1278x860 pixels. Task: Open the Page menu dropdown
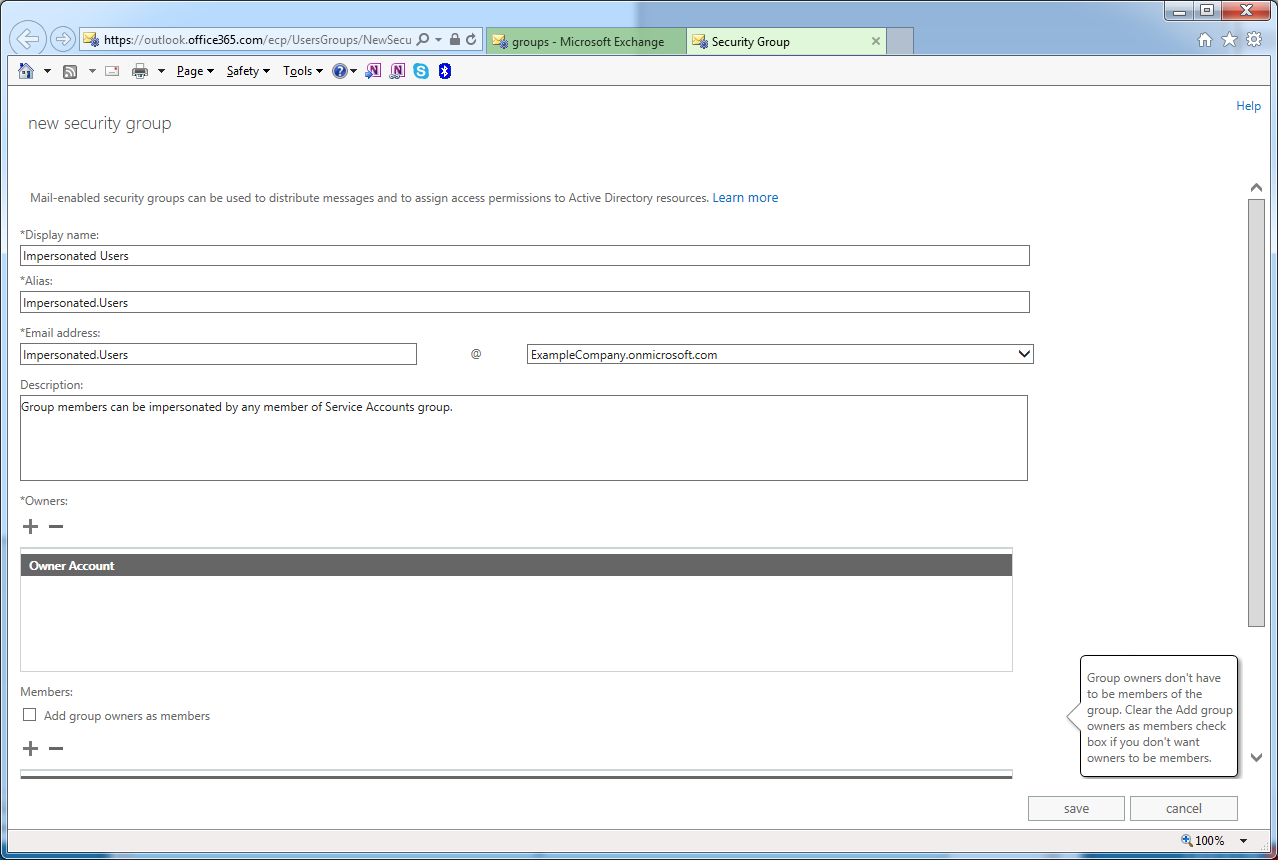pyautogui.click(x=195, y=71)
